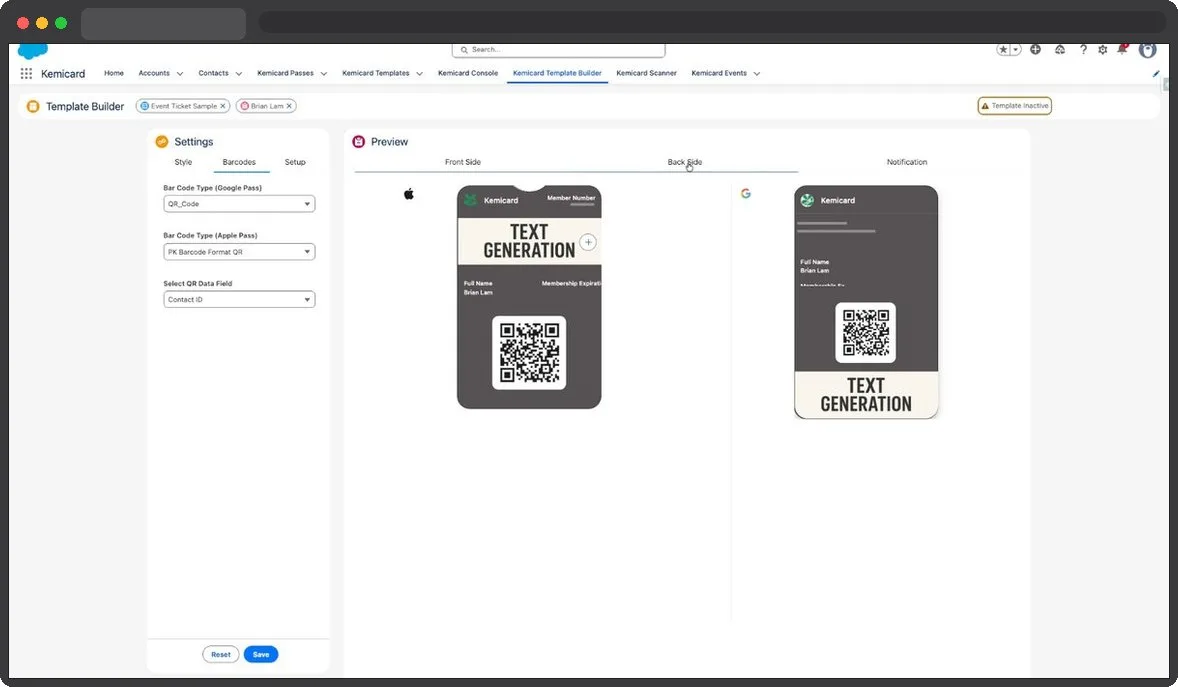The height and width of the screenshot is (687, 1178).
Task: Click the Brian Lam contact pill
Action: tap(267, 106)
